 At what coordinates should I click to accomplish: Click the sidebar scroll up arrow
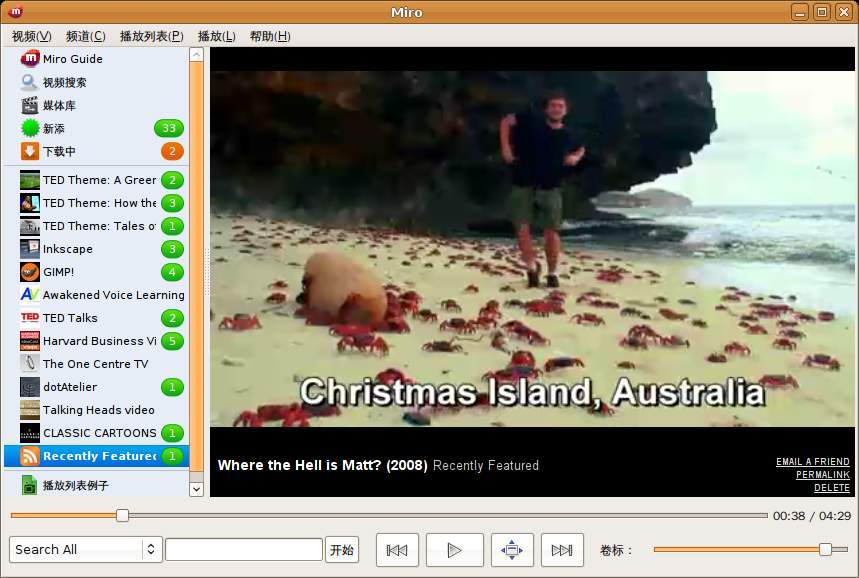(x=196, y=55)
